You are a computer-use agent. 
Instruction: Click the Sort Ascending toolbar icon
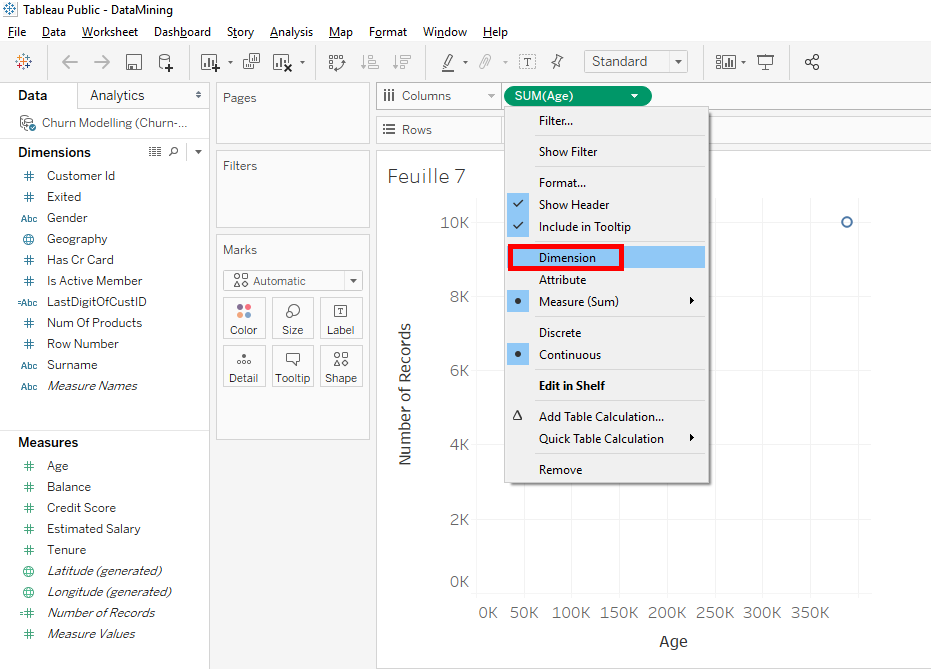click(369, 62)
